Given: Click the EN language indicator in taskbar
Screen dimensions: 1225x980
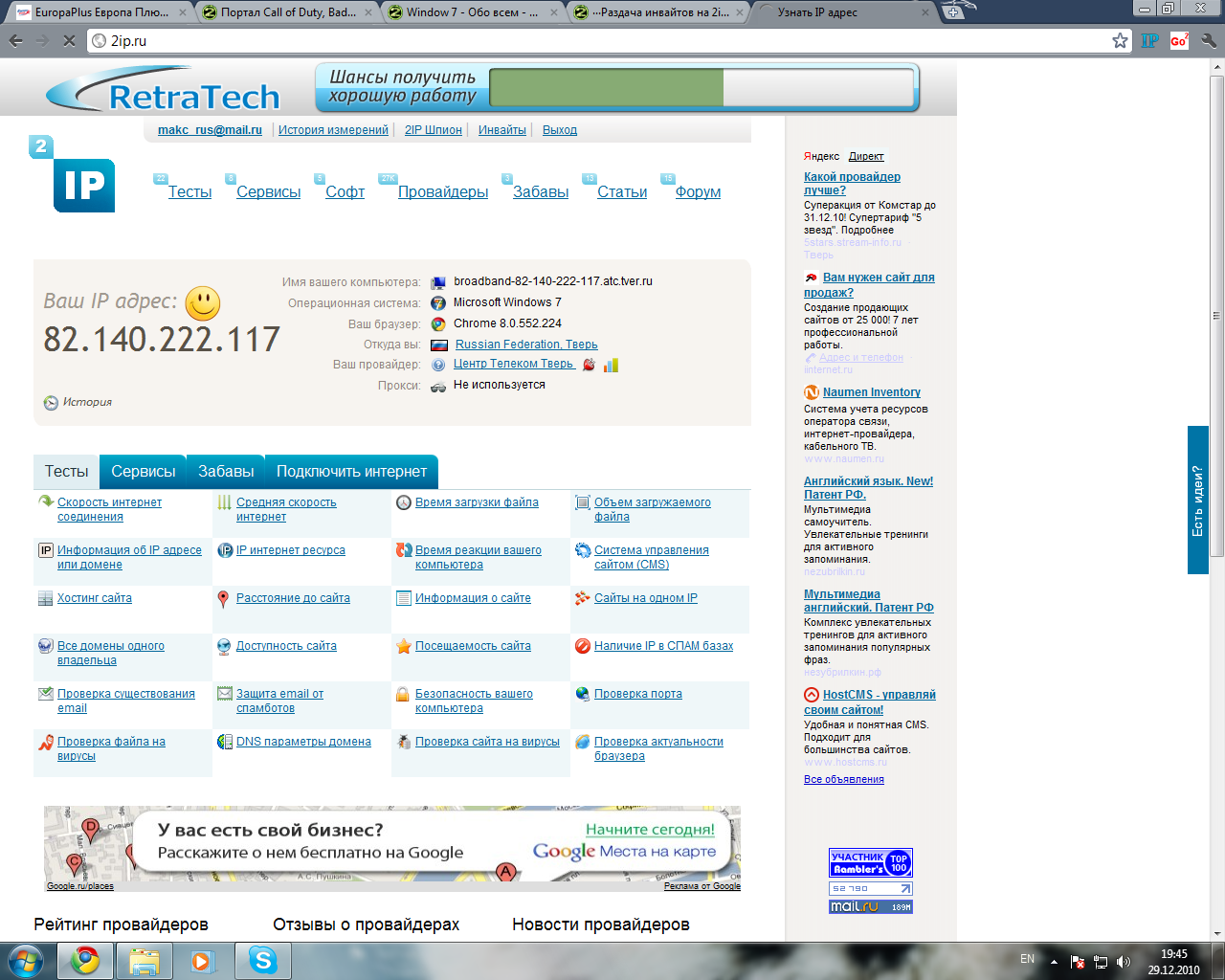Looking at the screenshot, I should (1027, 959).
